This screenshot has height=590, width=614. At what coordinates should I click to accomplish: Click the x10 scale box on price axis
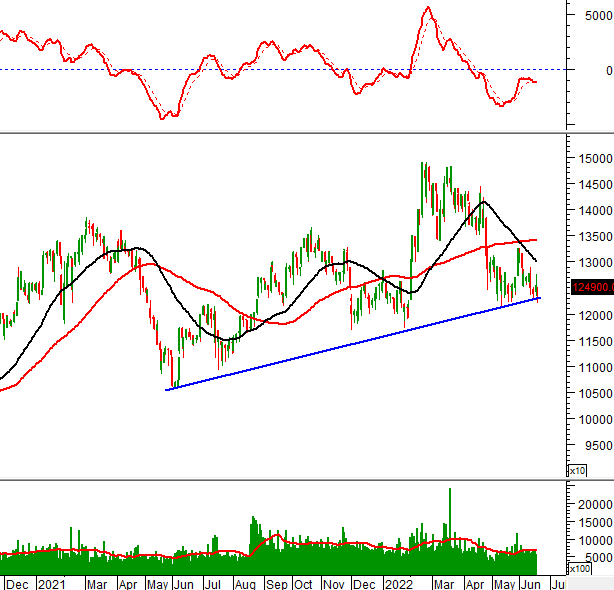[577, 470]
